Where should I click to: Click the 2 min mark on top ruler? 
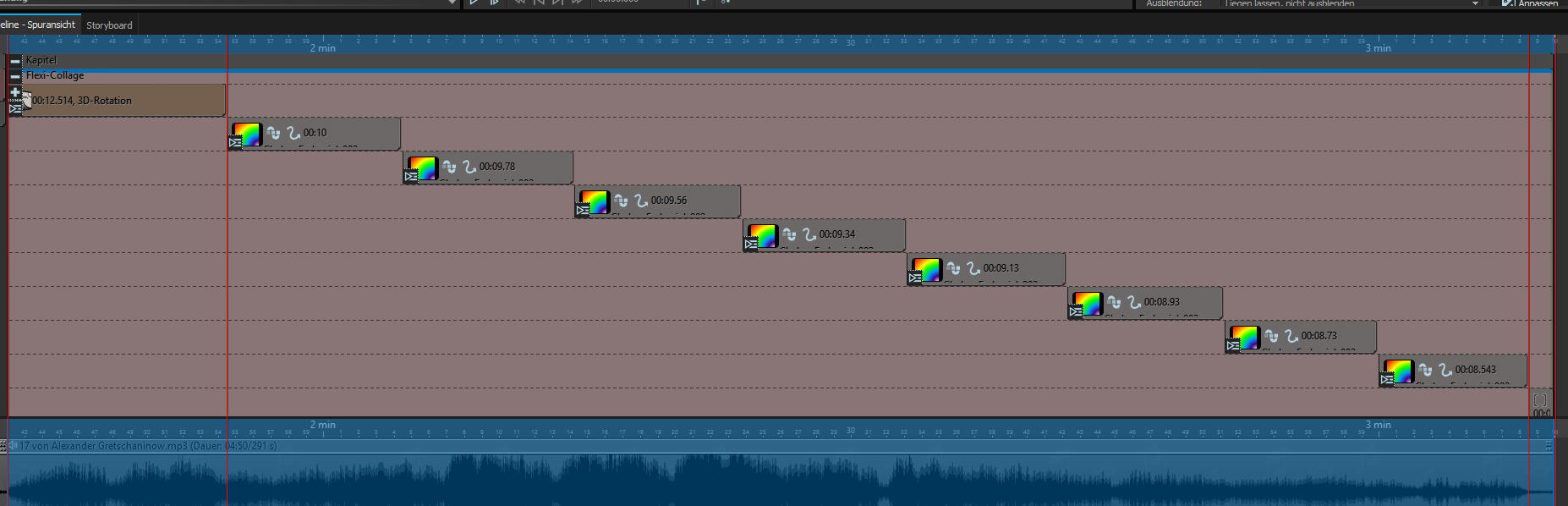(322, 48)
